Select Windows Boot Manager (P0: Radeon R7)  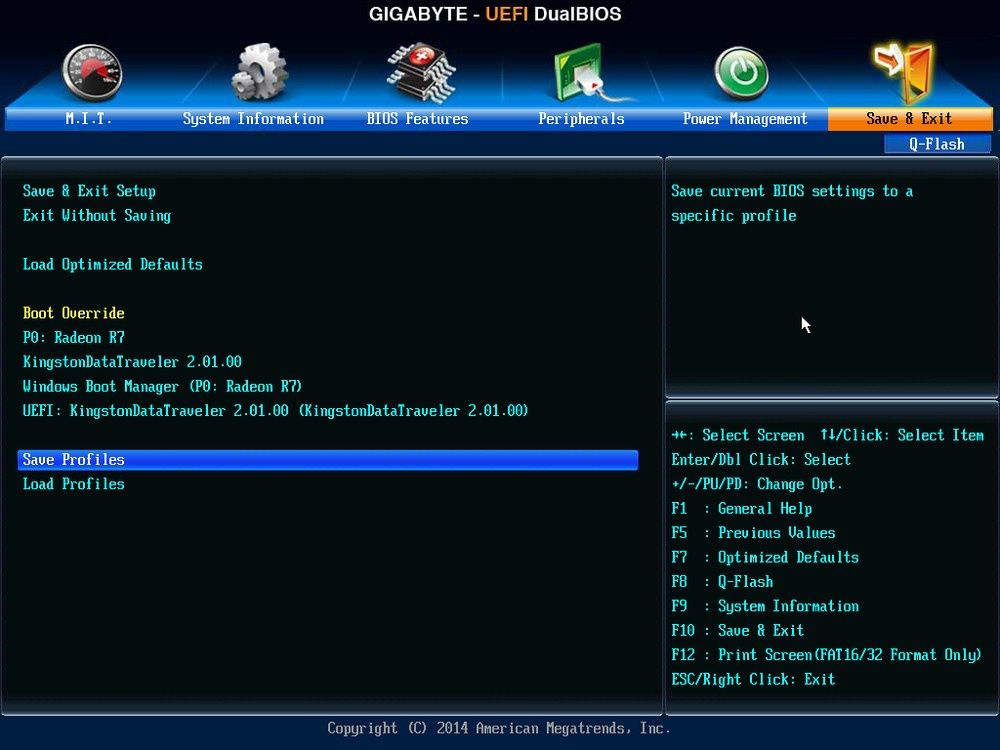[162, 386]
